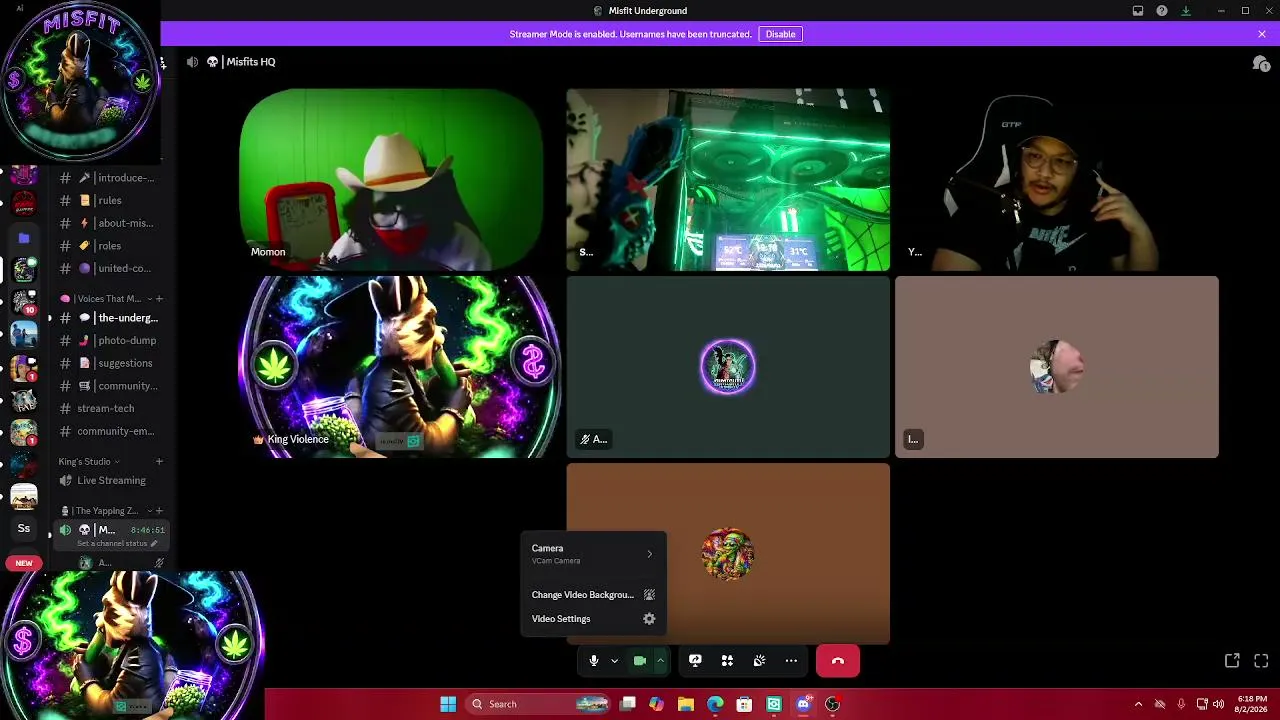Focus the King Violence video tile
The image size is (1280, 720).
coord(399,367)
